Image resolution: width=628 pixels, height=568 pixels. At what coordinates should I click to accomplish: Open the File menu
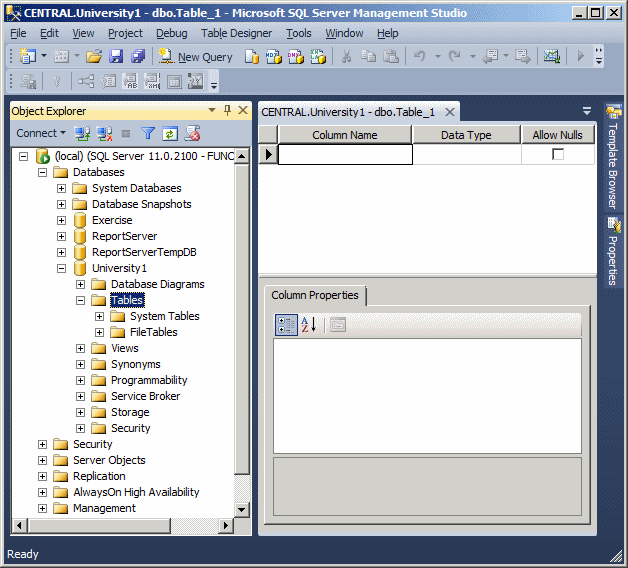click(18, 33)
